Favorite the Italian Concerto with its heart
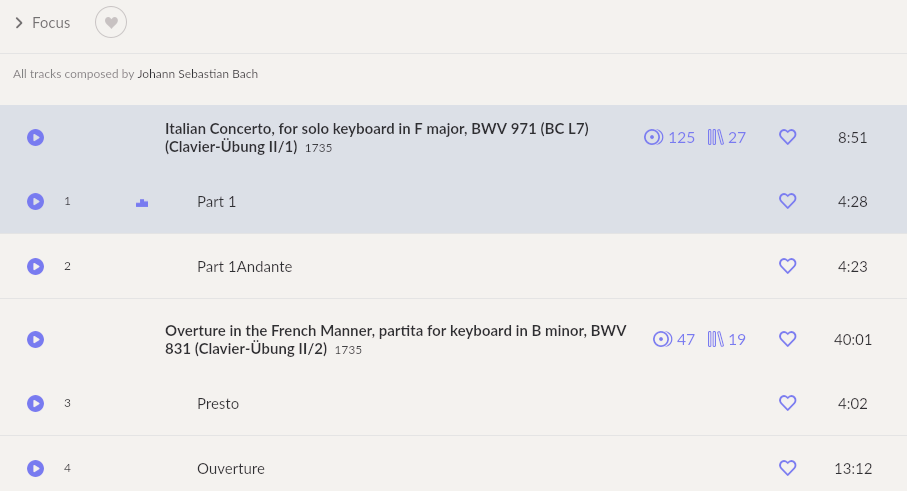The width and height of the screenshot is (907, 491). (787, 137)
